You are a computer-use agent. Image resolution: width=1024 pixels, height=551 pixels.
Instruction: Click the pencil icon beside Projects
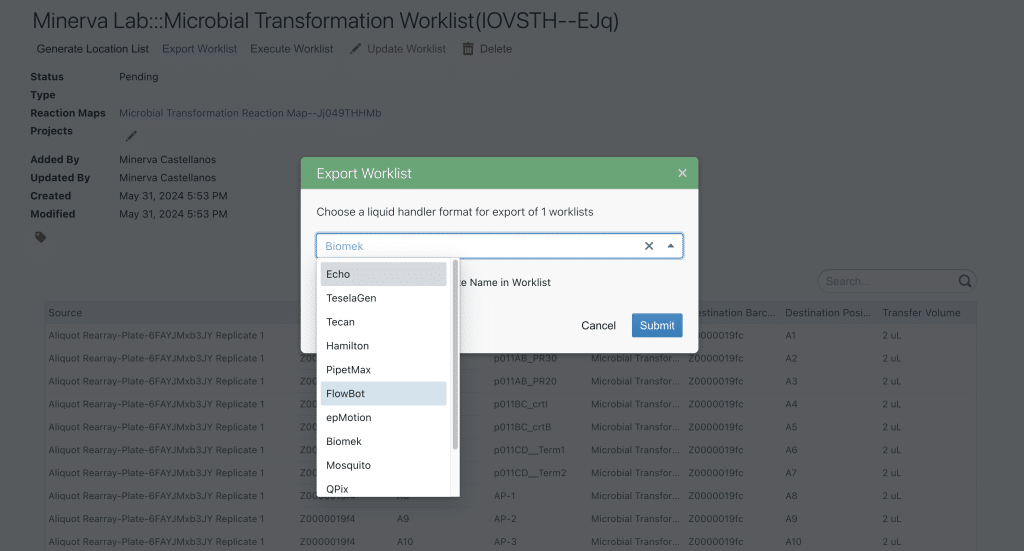tap(131, 136)
